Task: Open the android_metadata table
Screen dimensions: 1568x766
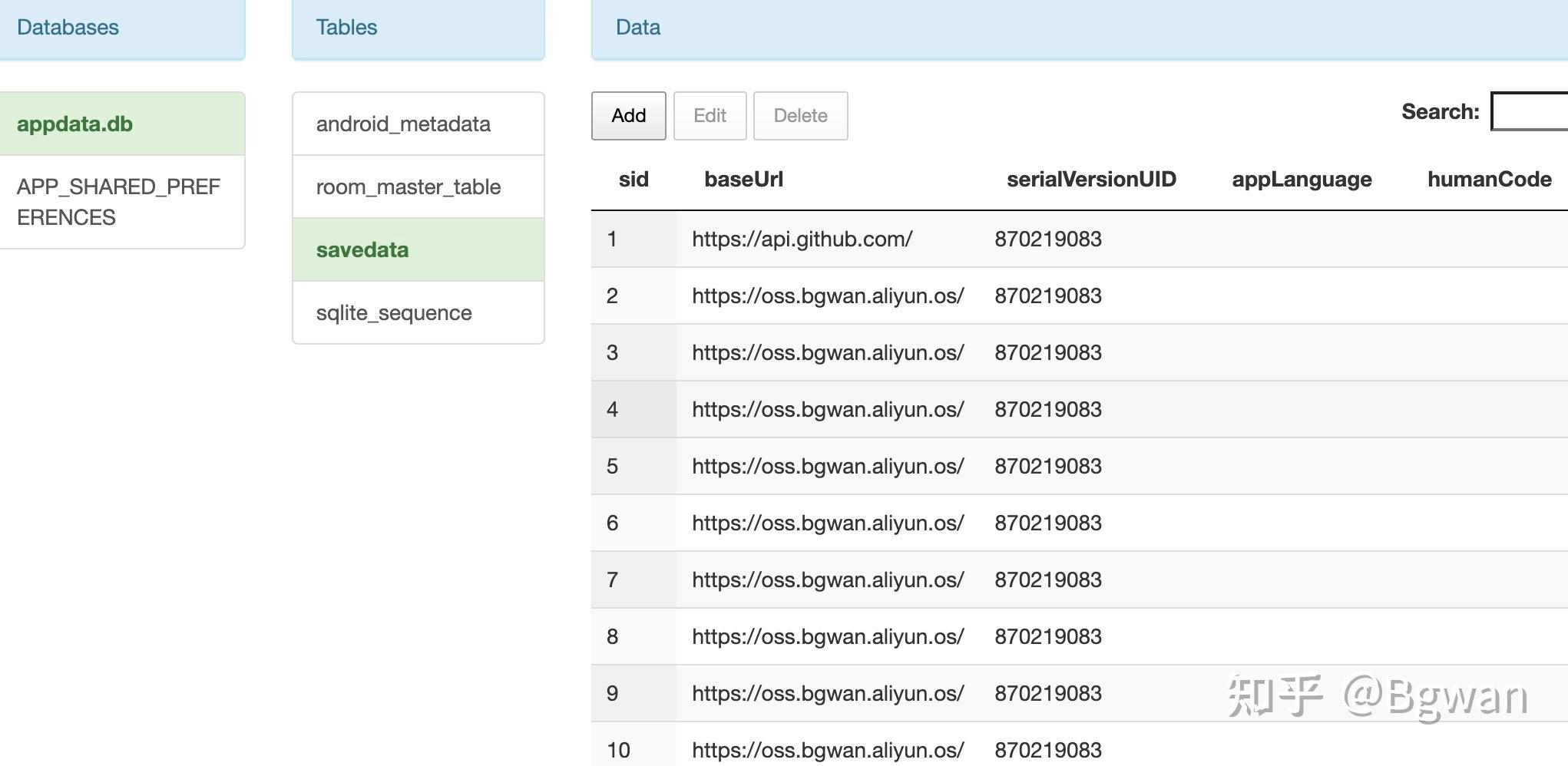Action: (403, 124)
